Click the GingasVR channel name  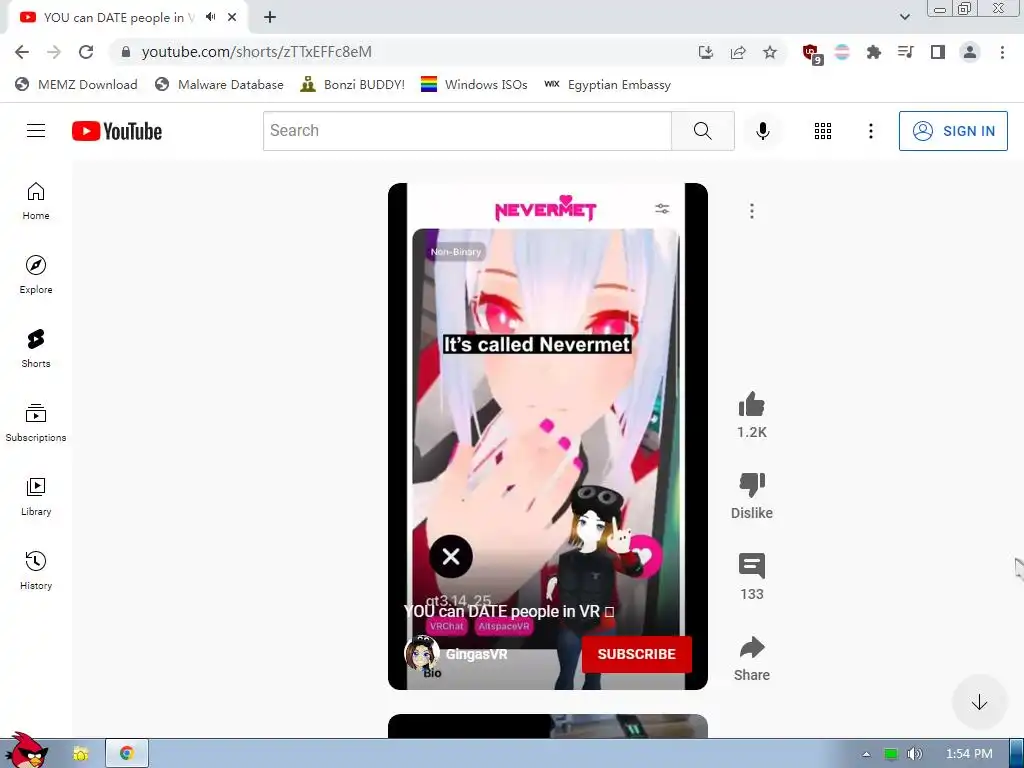(477, 654)
